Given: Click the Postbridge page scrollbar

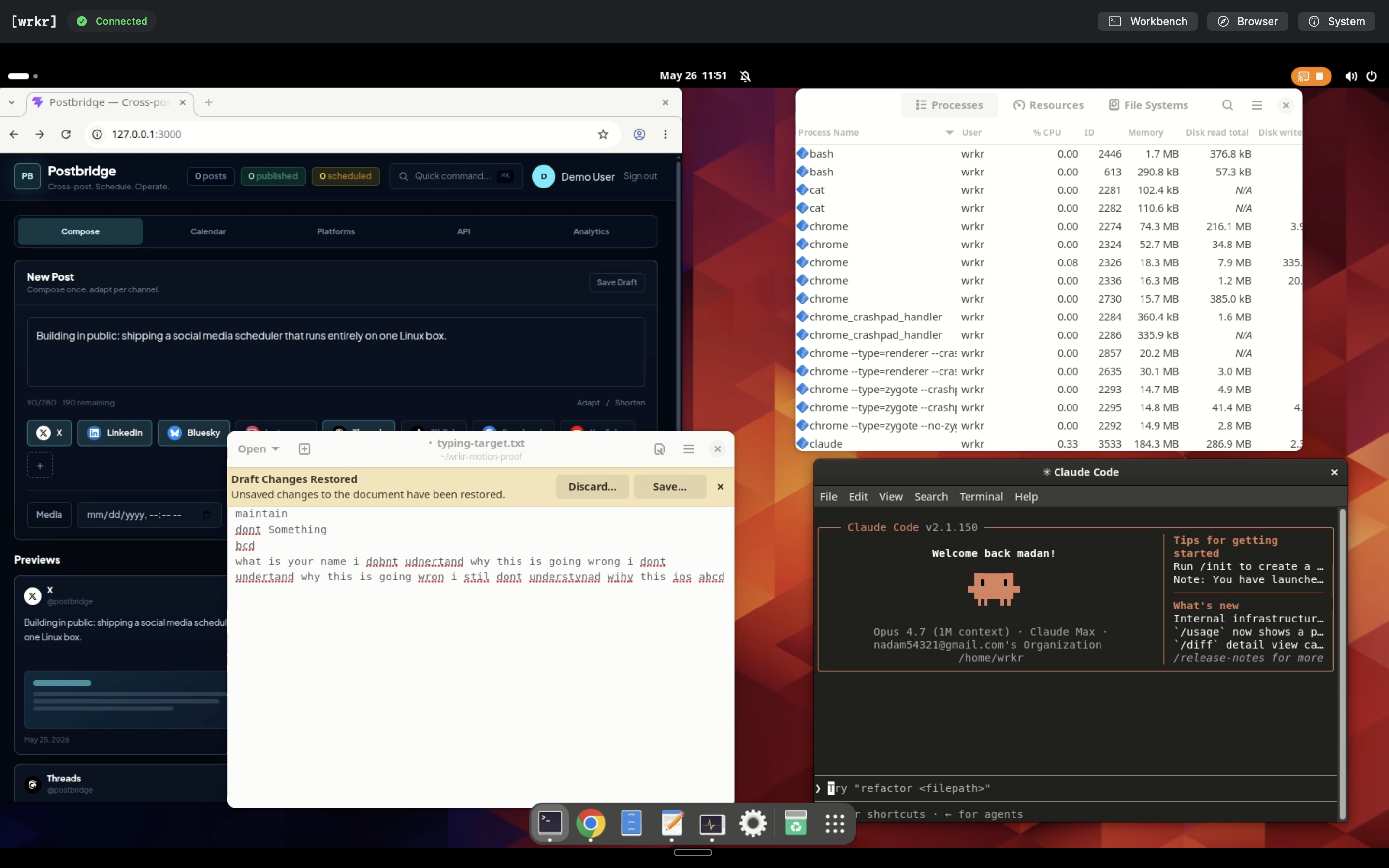Looking at the screenshot, I should (678, 295).
